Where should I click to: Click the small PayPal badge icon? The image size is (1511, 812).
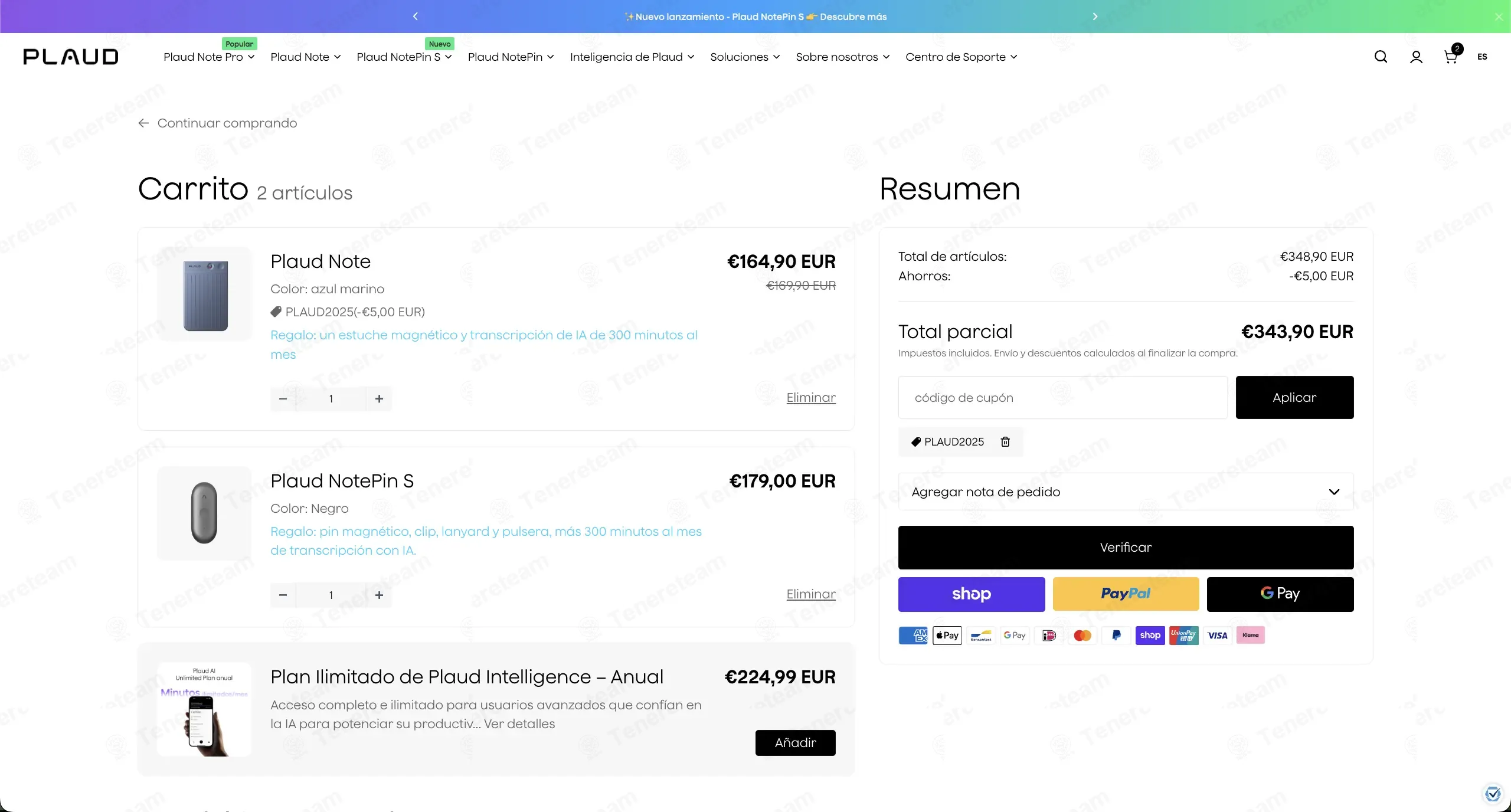point(1116,636)
